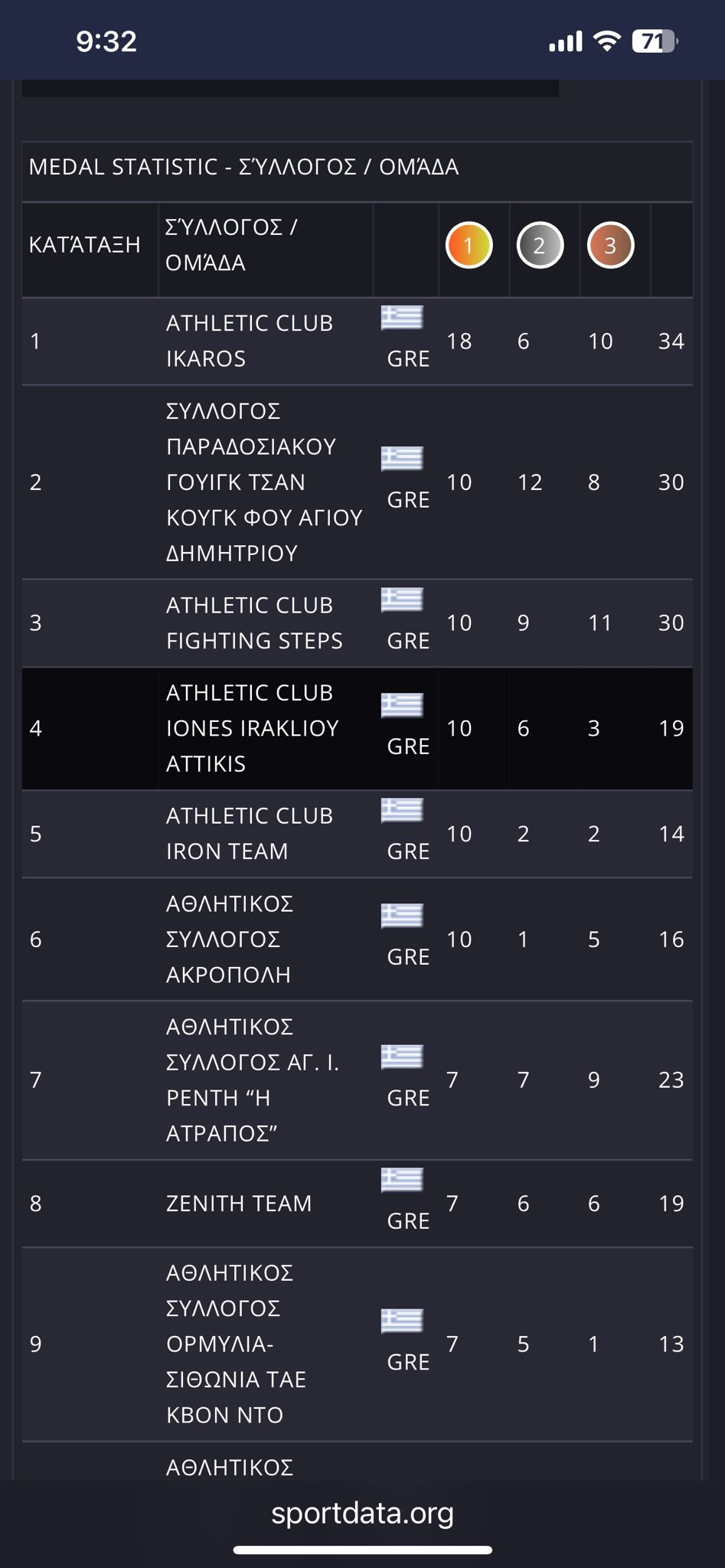The width and height of the screenshot is (725, 1568).
Task: Select Athletic Club Ikaros team name
Action: click(250, 341)
